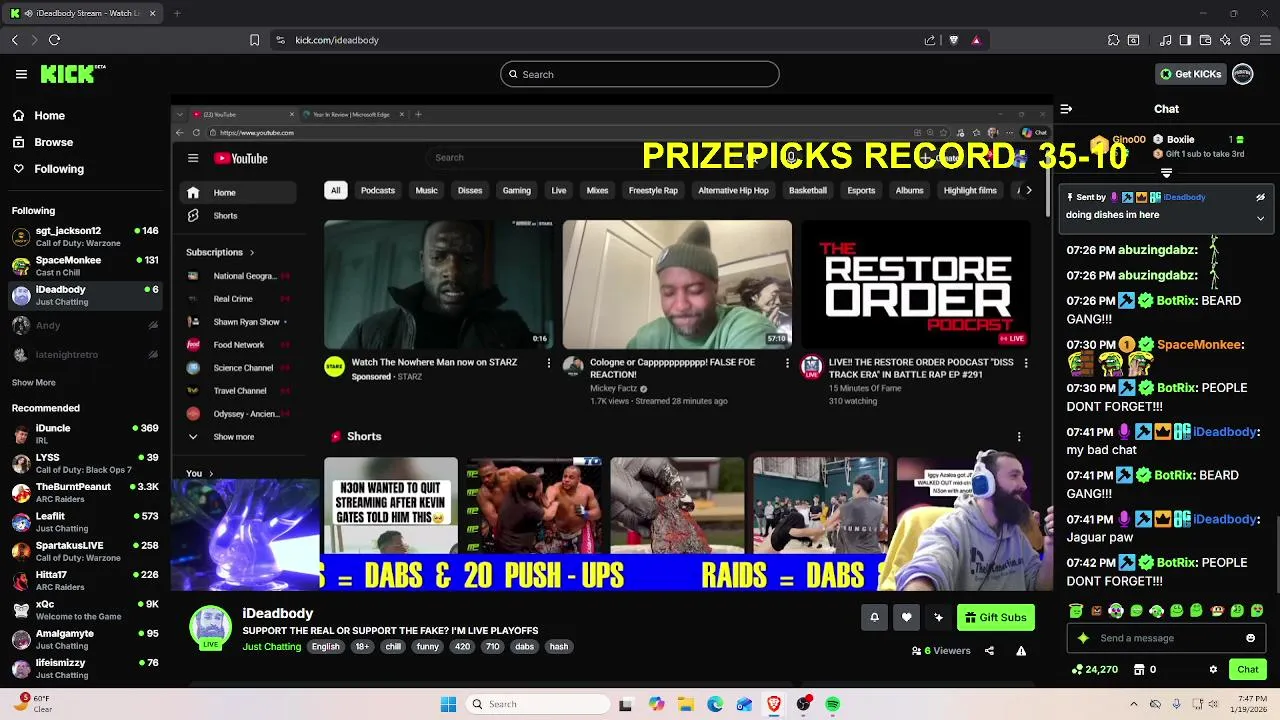Show hidden system tray icons
Viewport: 1280px width, 720px height.
tap(1133, 704)
